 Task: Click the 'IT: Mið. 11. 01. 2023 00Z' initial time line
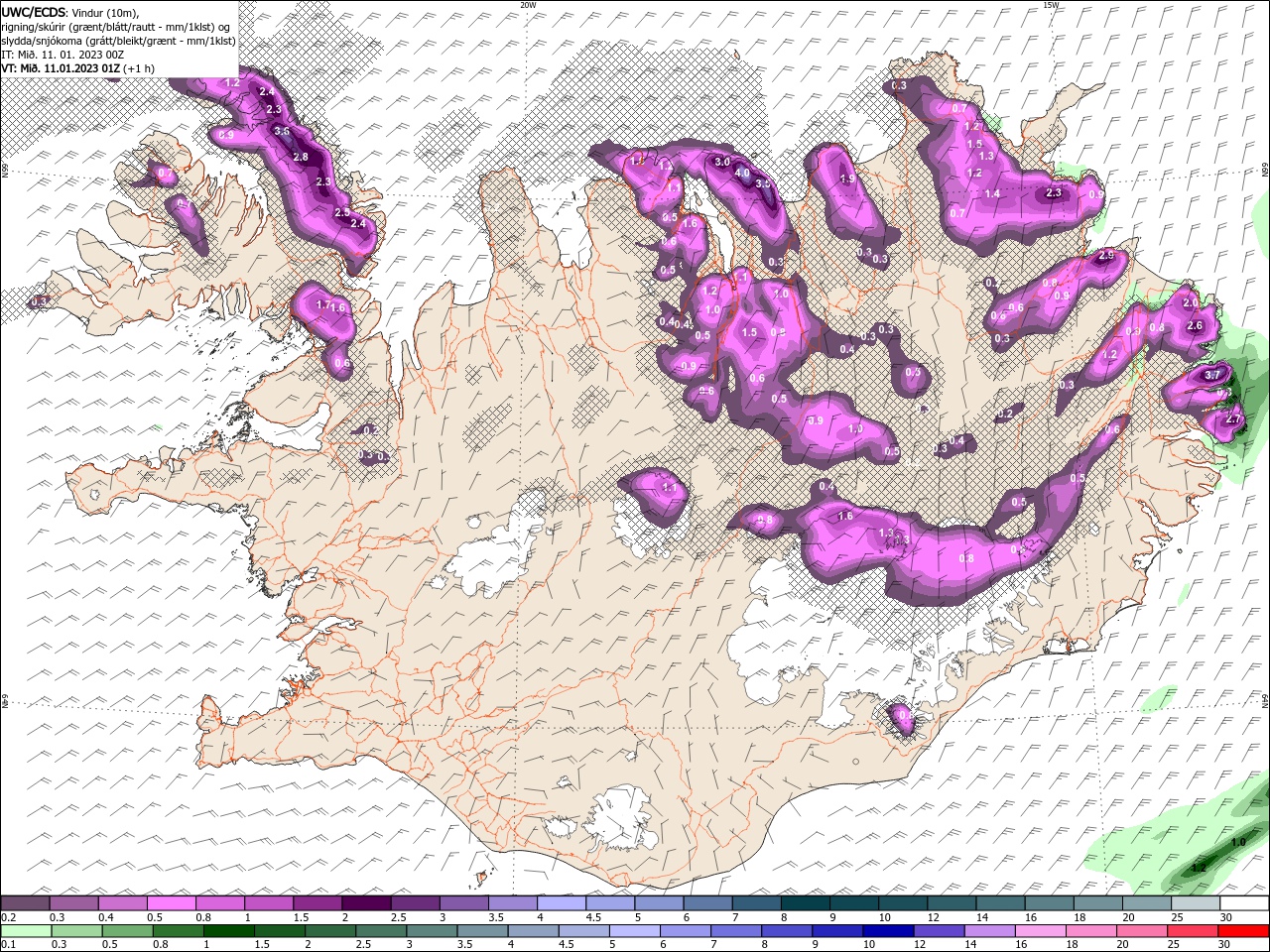[x=63, y=55]
